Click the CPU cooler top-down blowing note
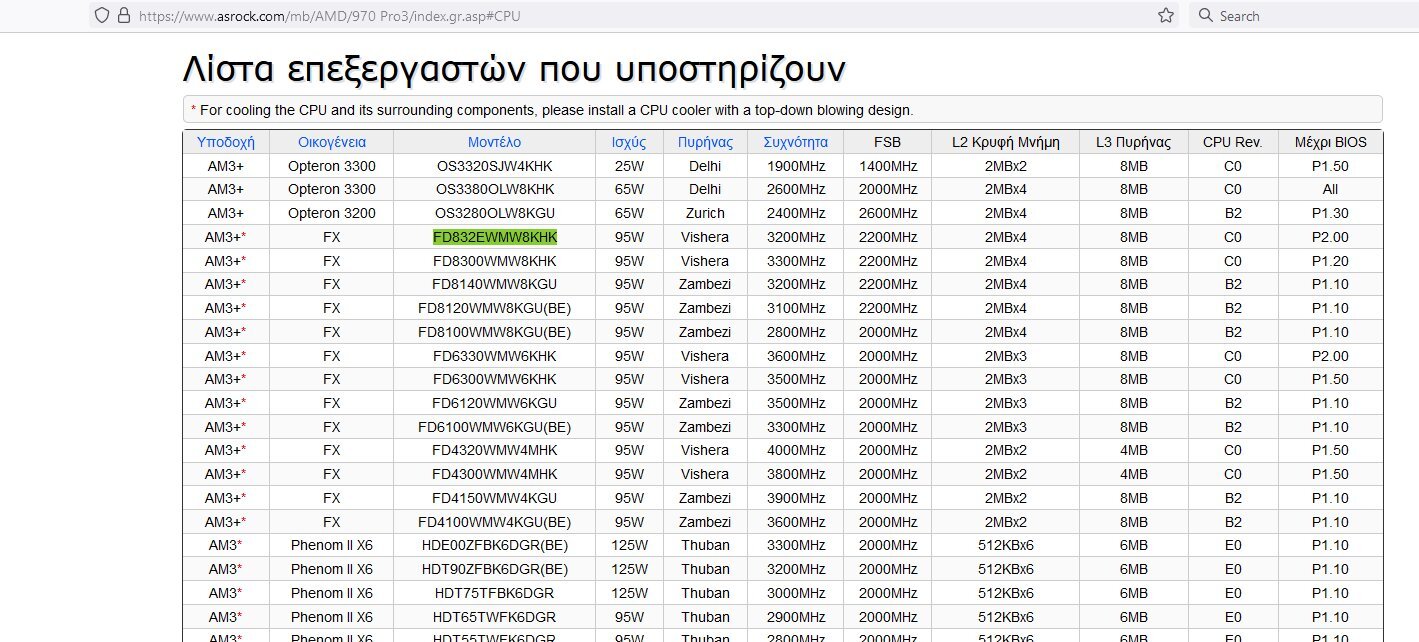 (x=552, y=110)
